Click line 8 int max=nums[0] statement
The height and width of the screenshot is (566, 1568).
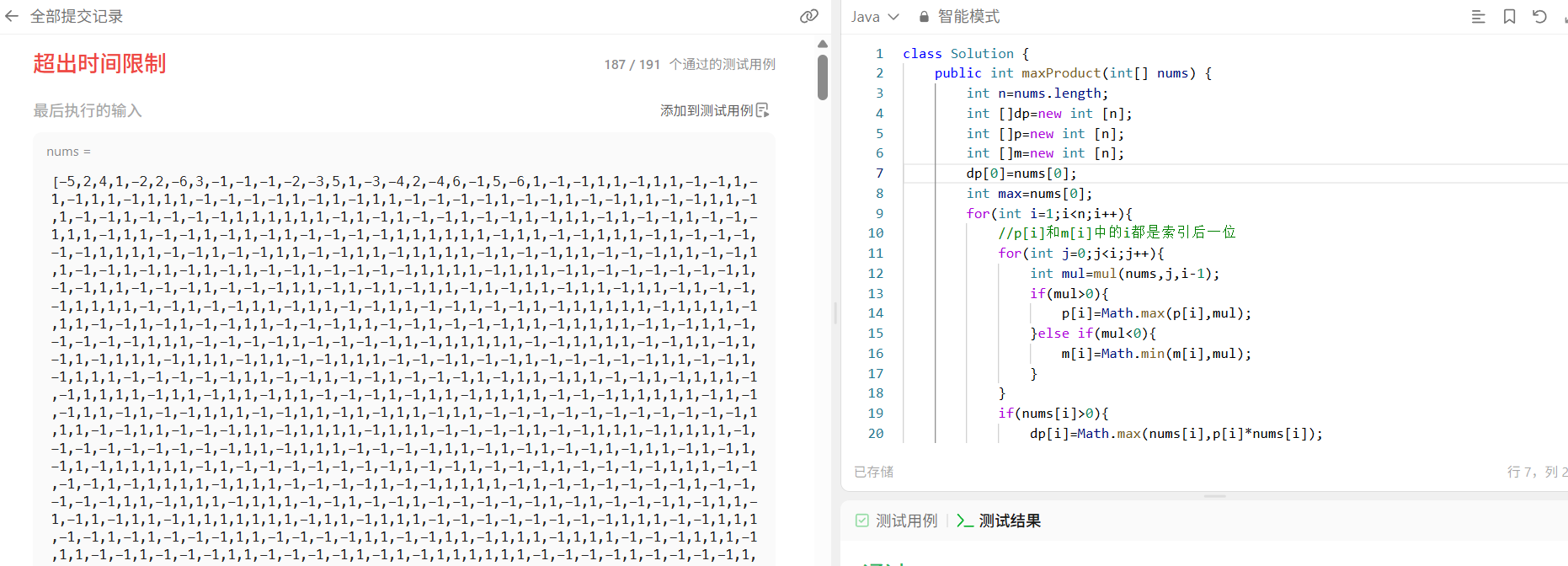coord(1029,194)
